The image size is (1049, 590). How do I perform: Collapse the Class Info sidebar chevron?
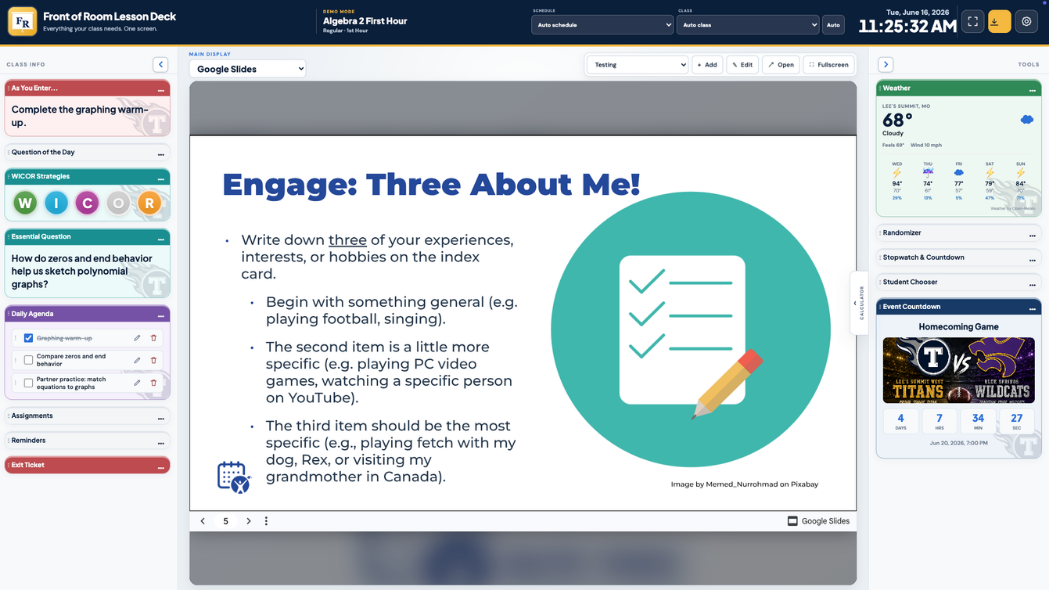pos(161,64)
